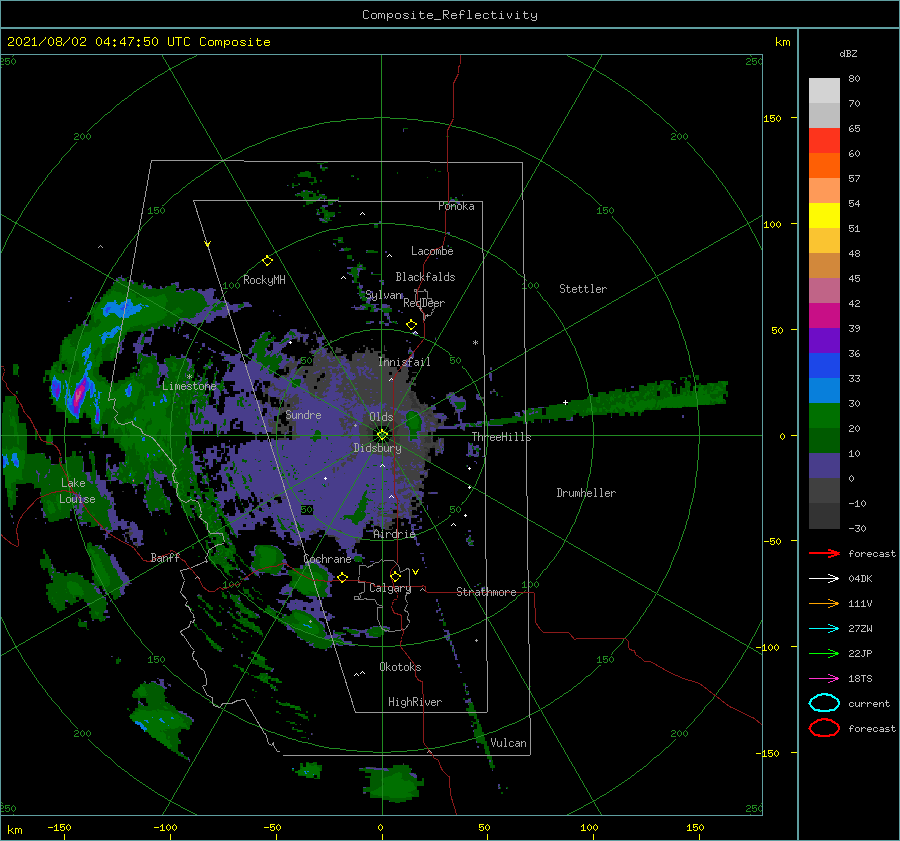Click the RedDeer city label
The height and width of the screenshot is (841, 900).
click(x=424, y=303)
